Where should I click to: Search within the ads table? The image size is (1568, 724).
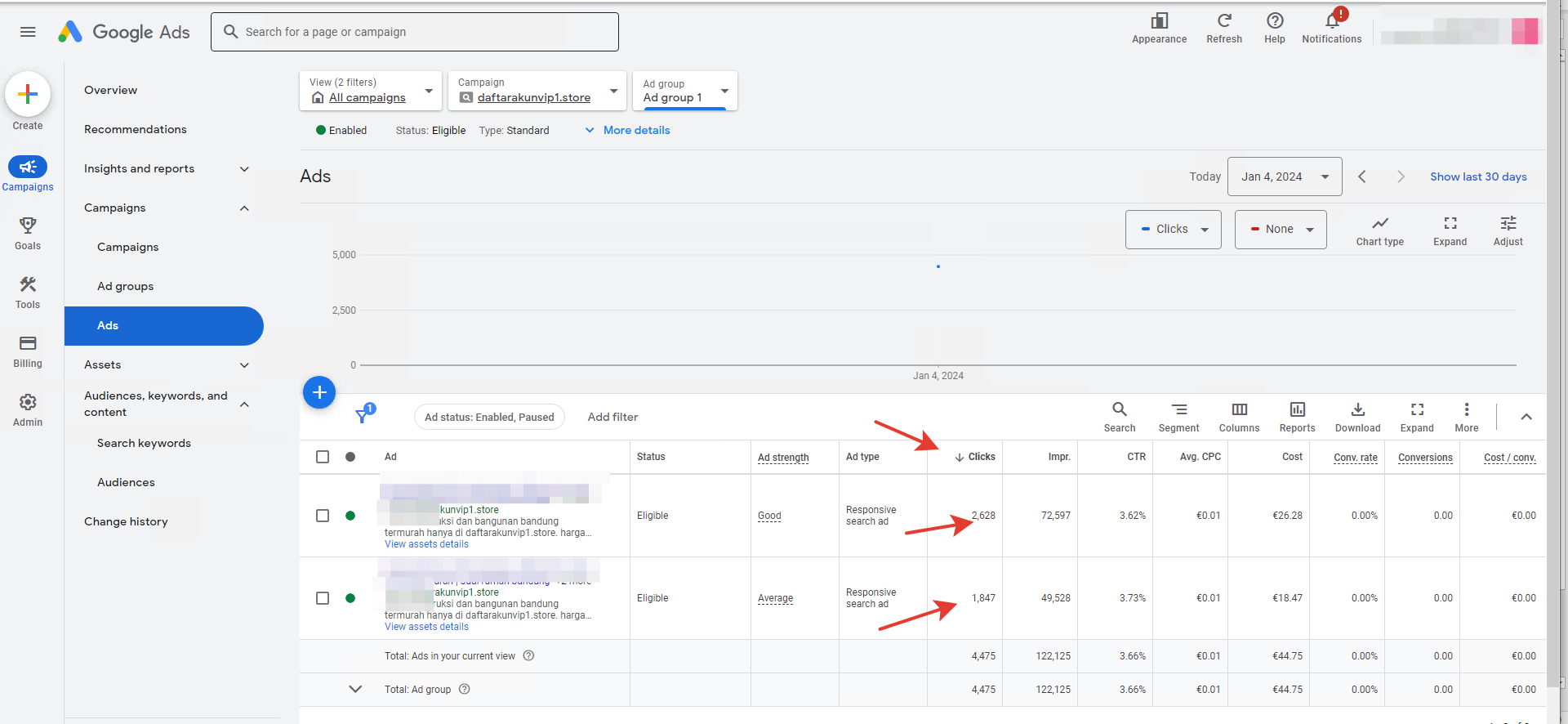tap(1119, 417)
